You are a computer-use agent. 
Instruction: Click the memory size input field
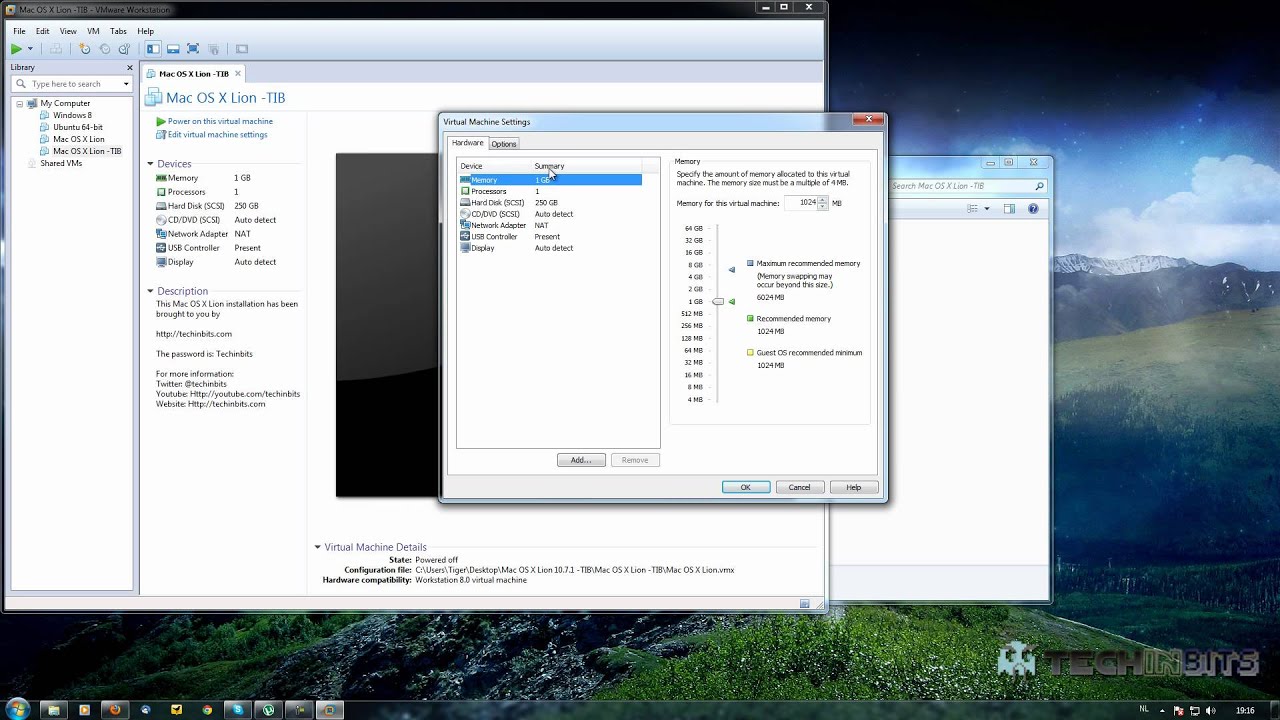[x=801, y=203]
